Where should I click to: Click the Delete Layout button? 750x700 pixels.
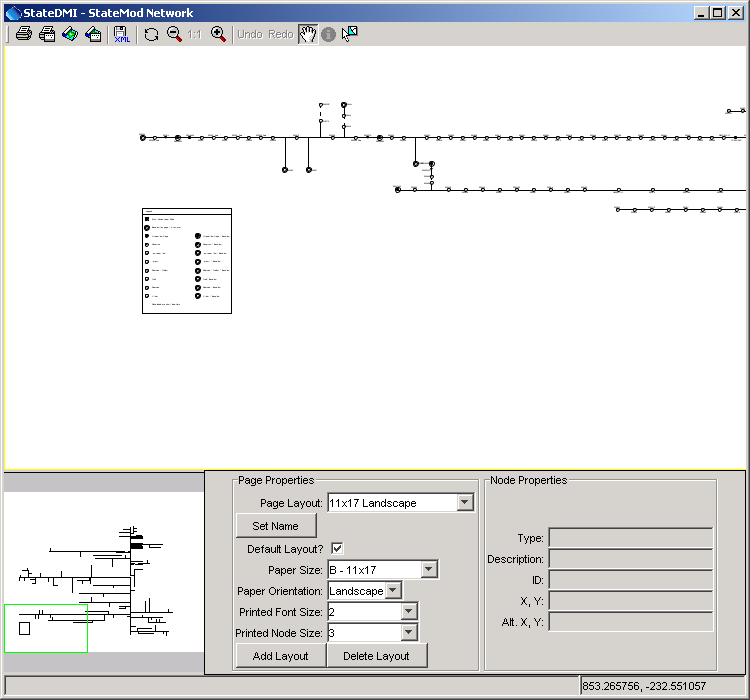(376, 656)
